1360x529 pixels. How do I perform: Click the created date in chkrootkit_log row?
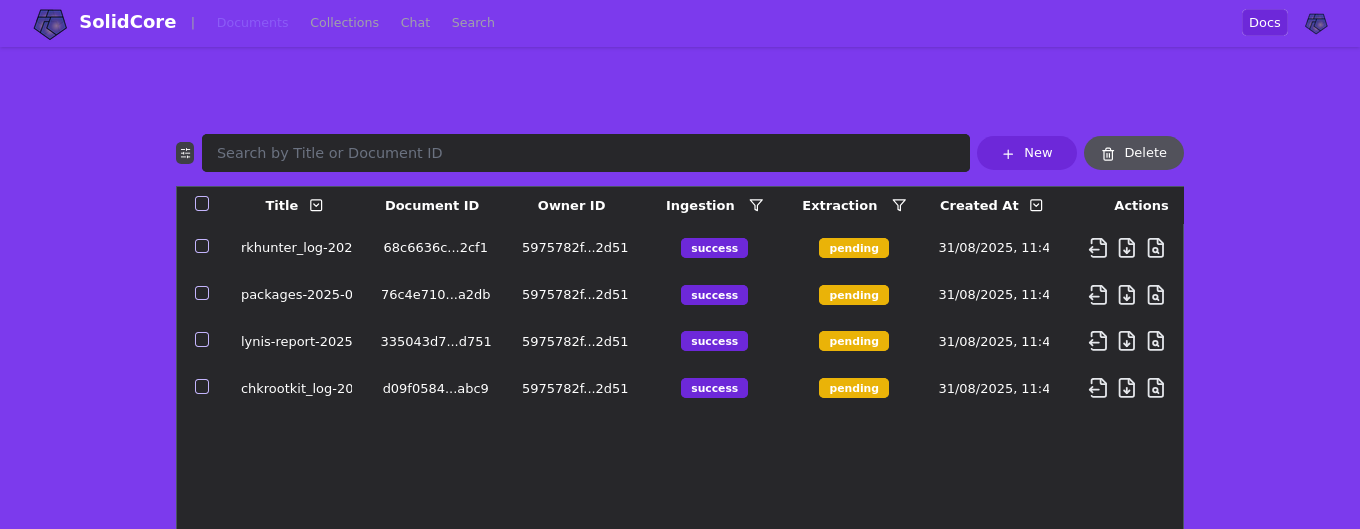pyautogui.click(x=994, y=388)
